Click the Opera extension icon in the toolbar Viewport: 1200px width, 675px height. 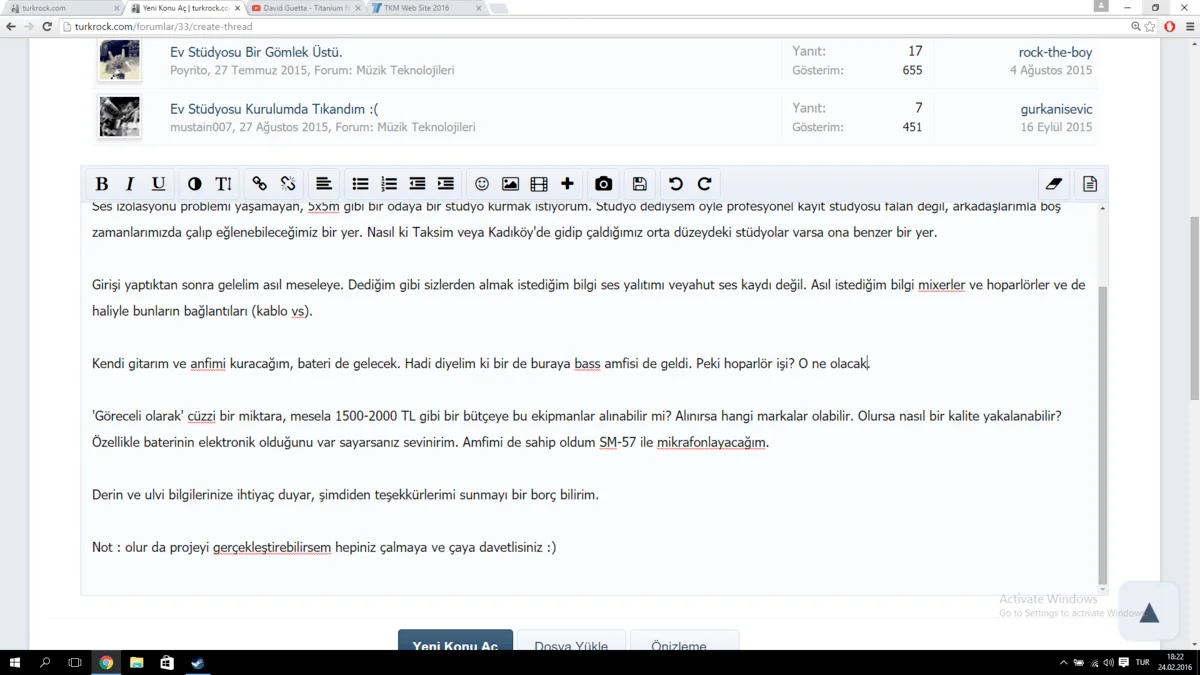(1170, 27)
